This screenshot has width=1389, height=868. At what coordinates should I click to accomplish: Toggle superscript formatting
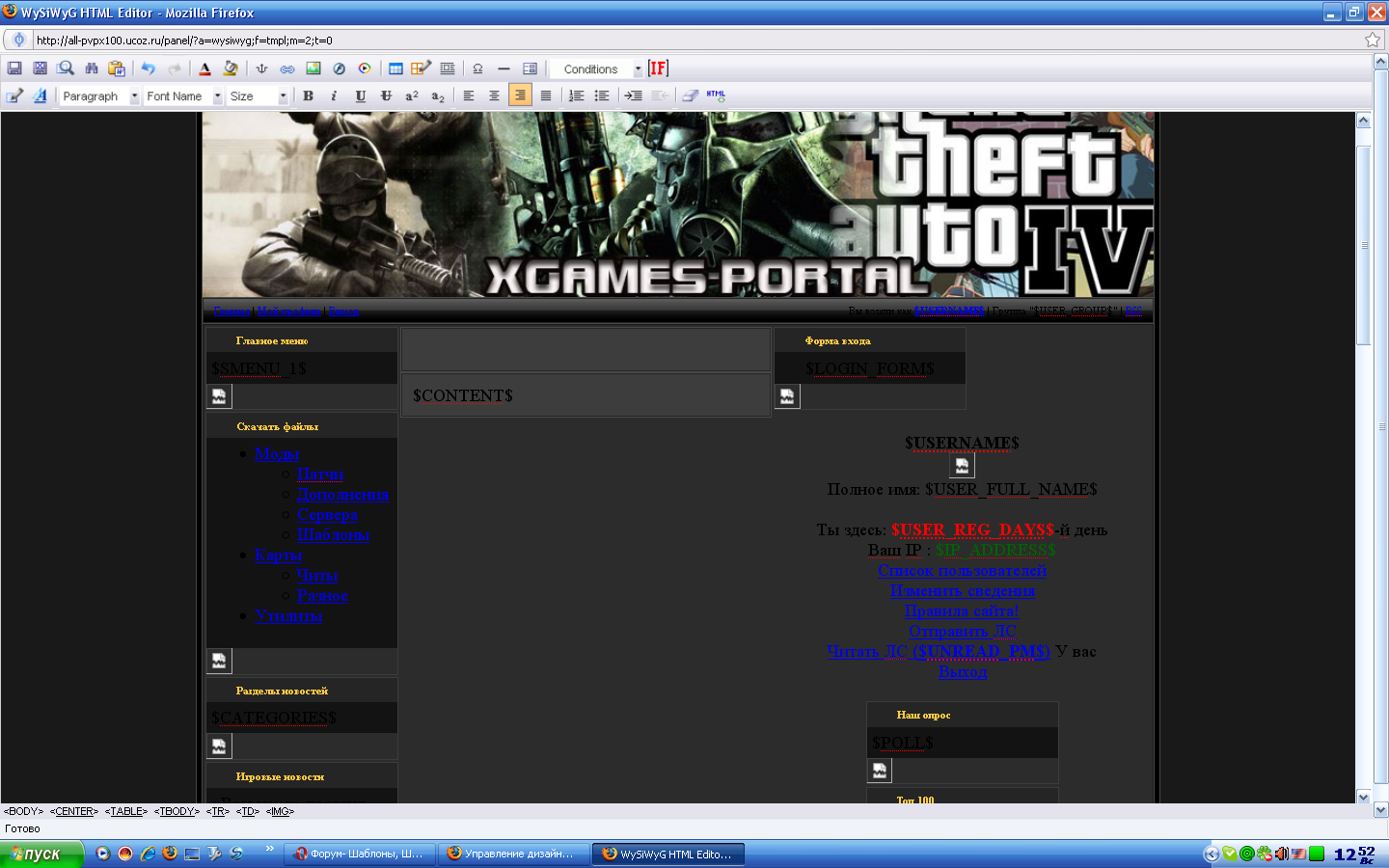[412, 95]
